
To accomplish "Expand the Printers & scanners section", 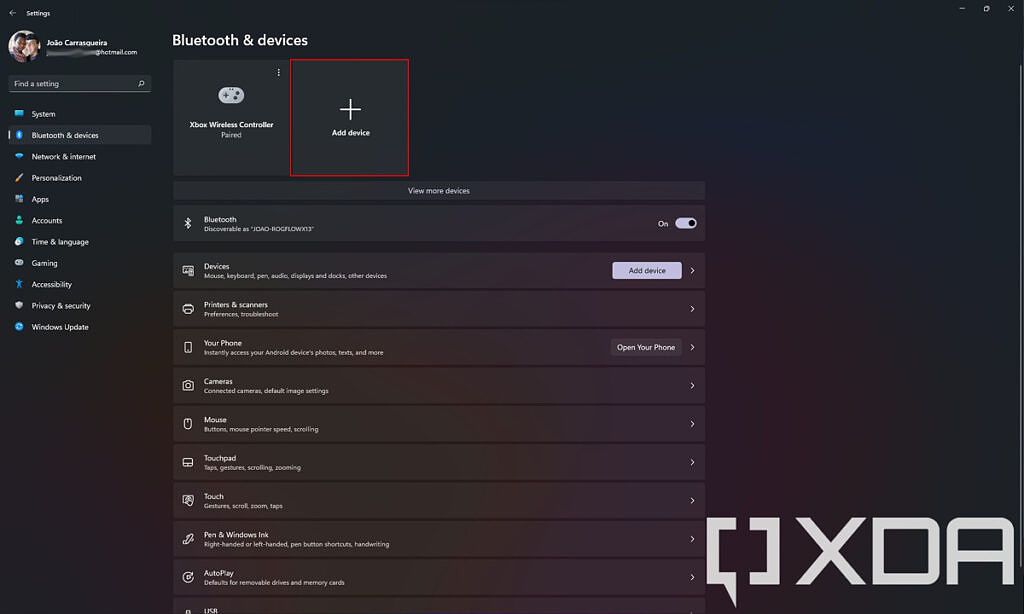I will (438, 309).
